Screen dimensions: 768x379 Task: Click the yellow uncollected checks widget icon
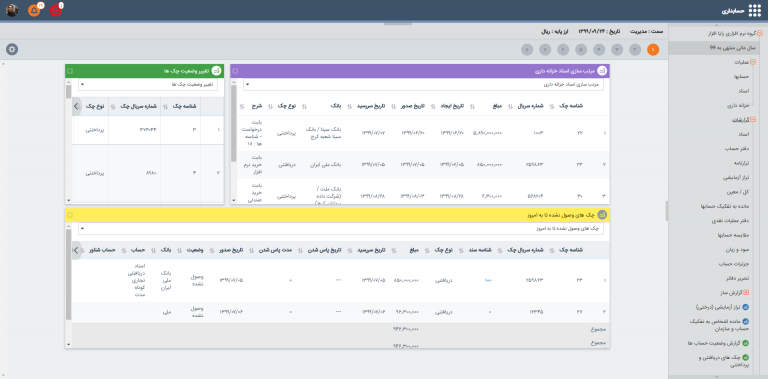[x=602, y=214]
